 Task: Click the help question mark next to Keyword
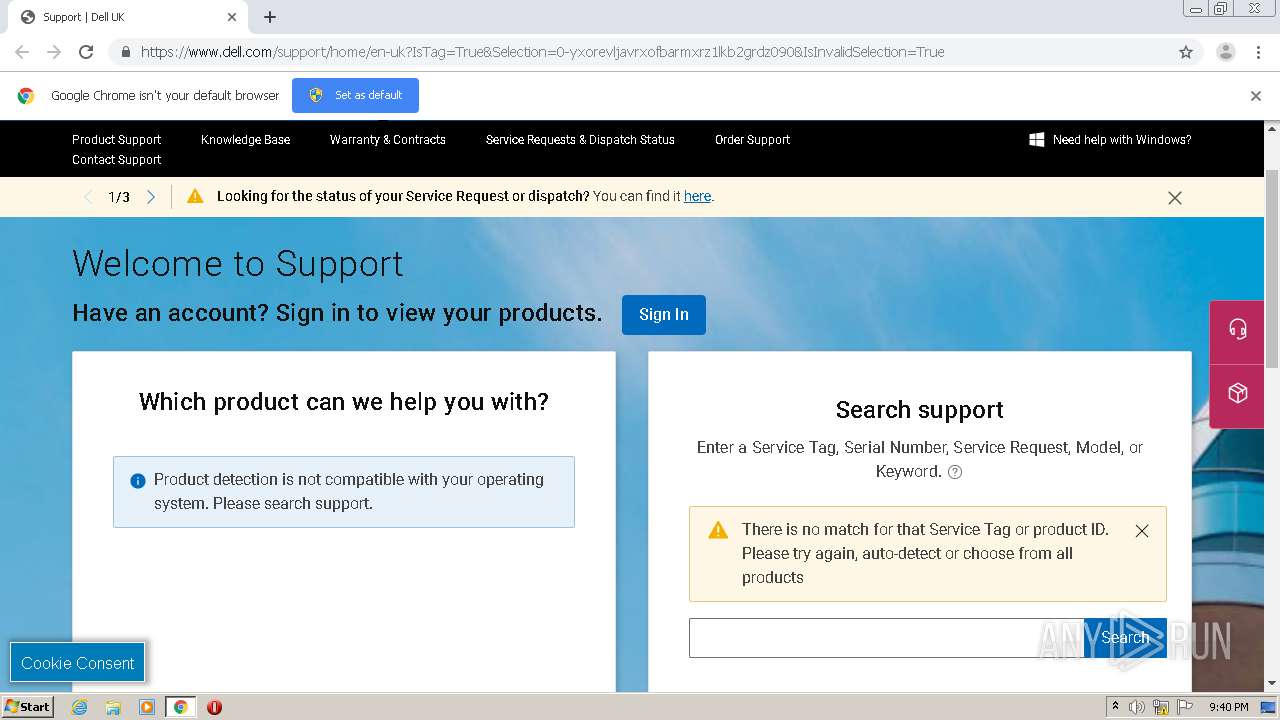coord(955,472)
